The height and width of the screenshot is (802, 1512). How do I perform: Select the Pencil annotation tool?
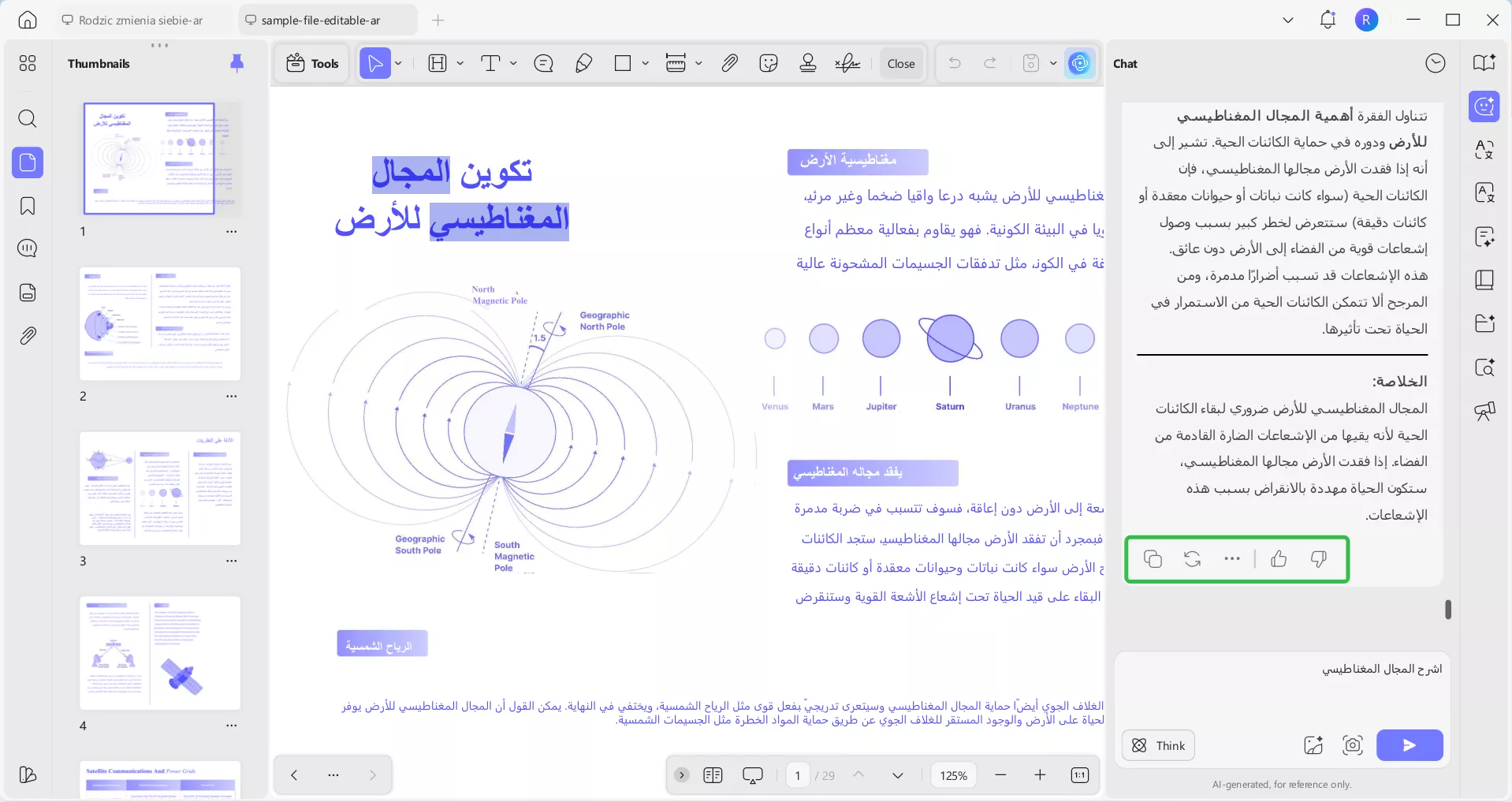pyautogui.click(x=583, y=63)
